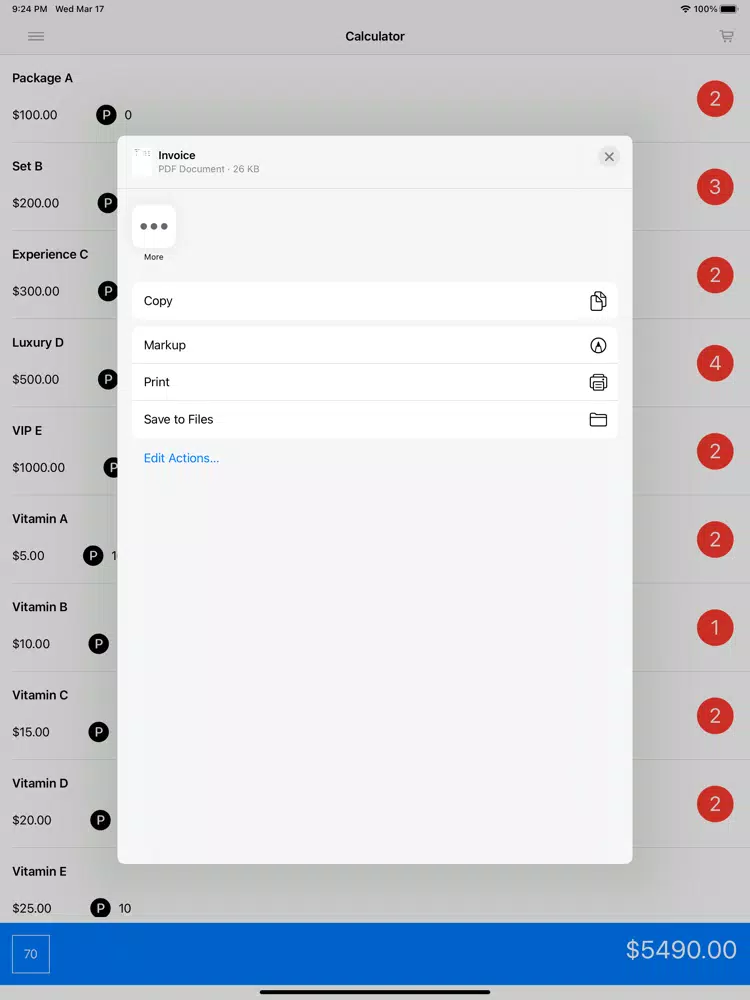Tap the P points icon for Vitamin E
This screenshot has width=750, height=1000.
100,908
